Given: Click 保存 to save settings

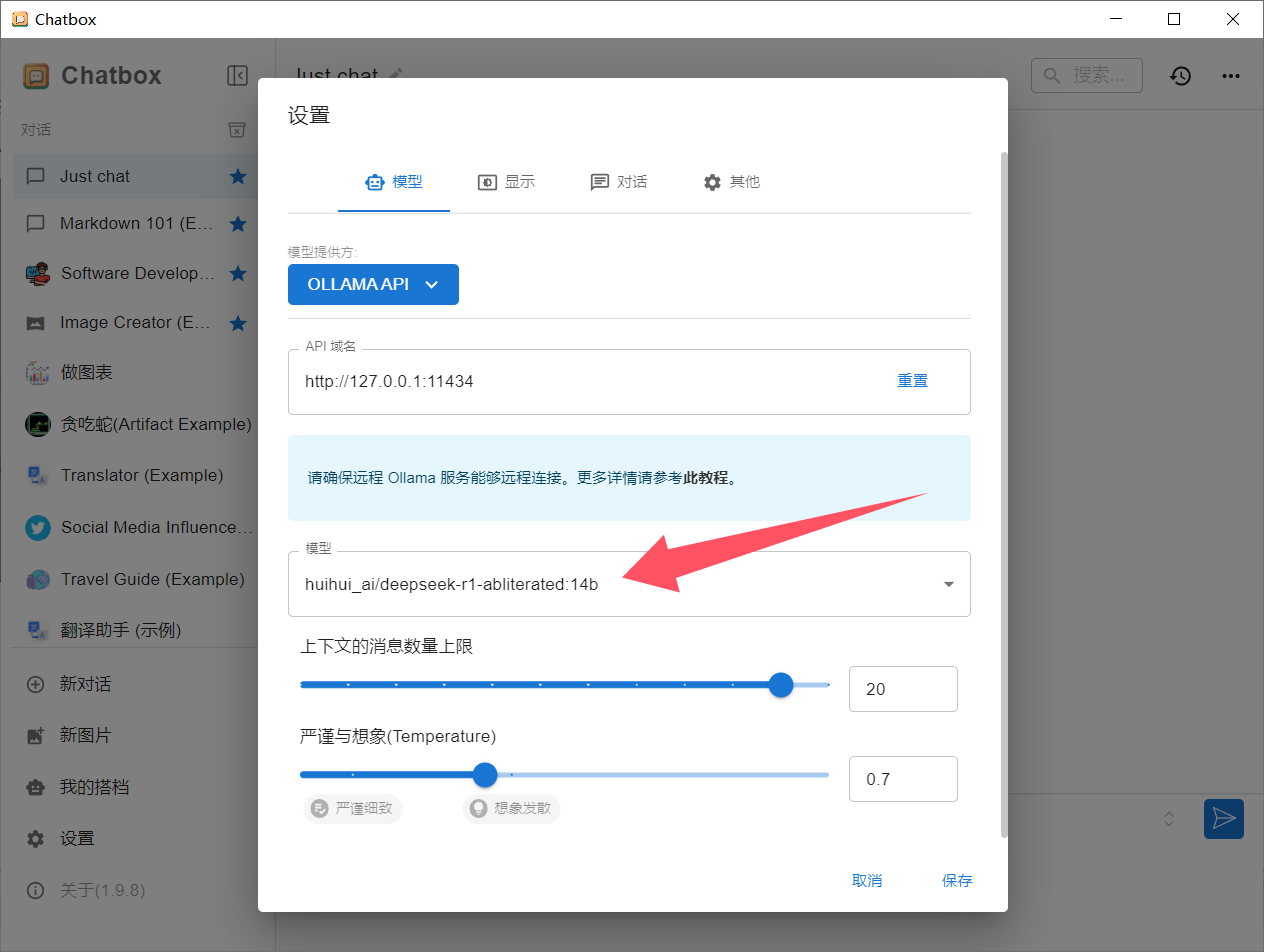Looking at the screenshot, I should click(x=957, y=881).
